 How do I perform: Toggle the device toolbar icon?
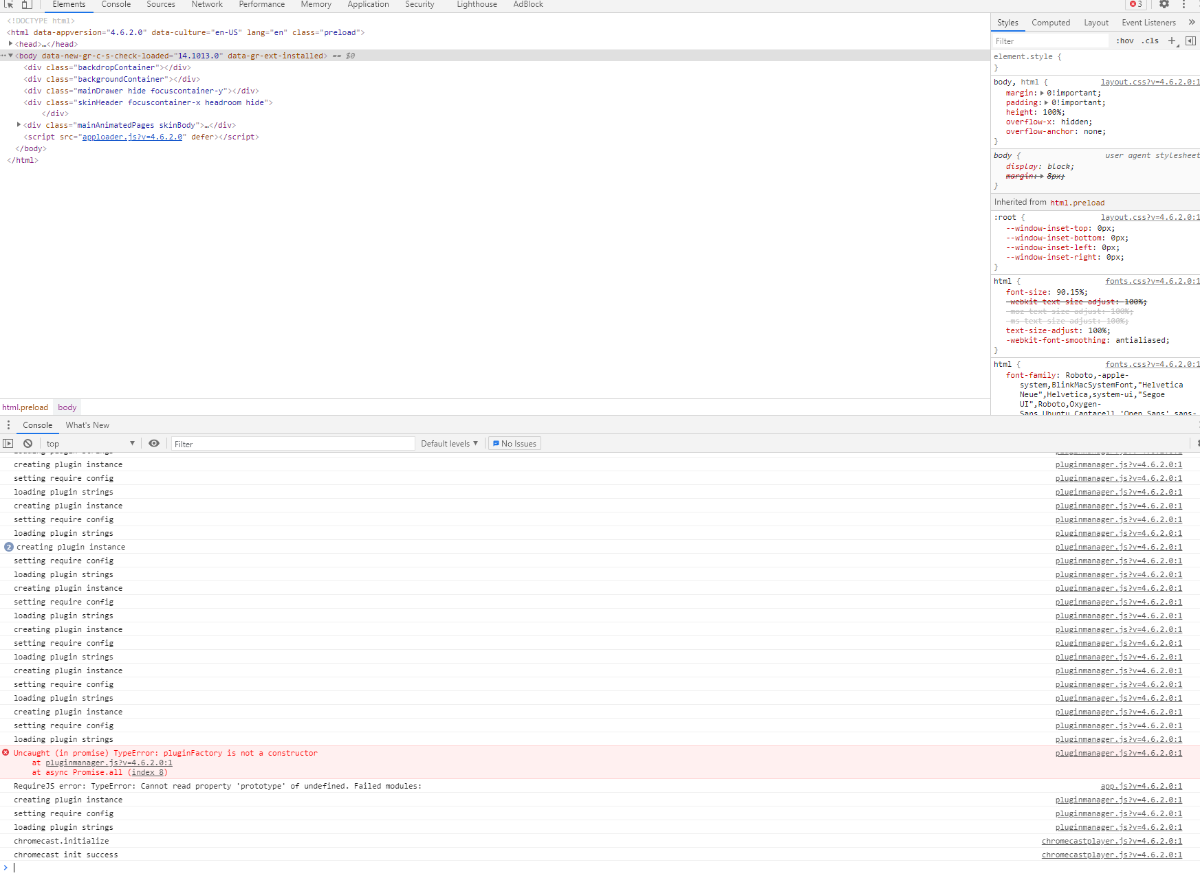click(x=27, y=5)
